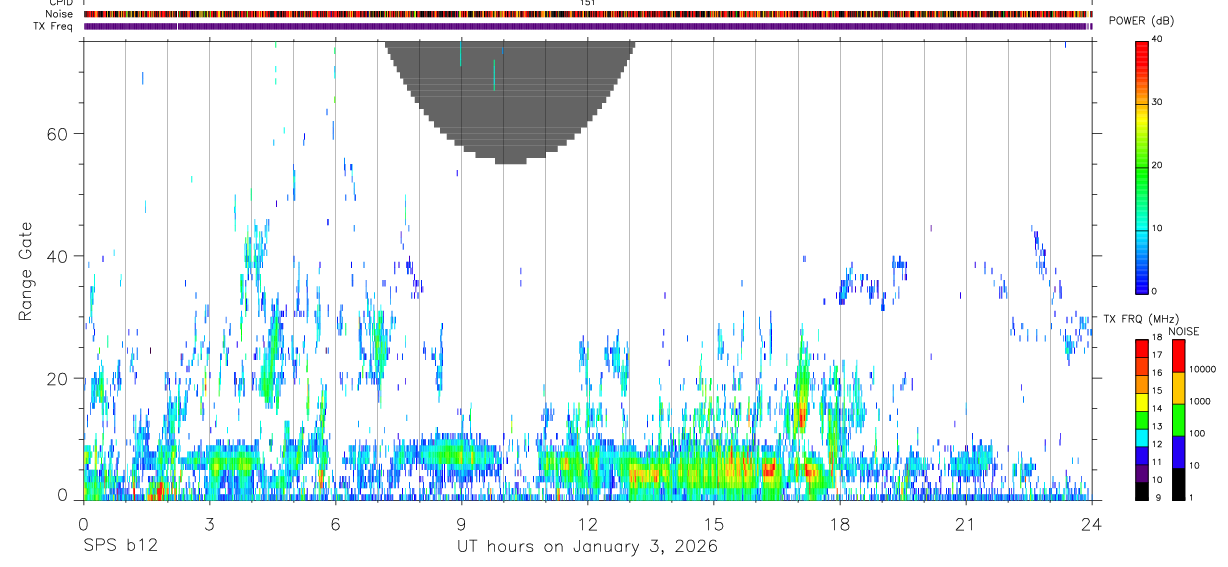This screenshot has height=567, width=1228.
Task: Click the TX Freq row label at the top left
Action: pyautogui.click(x=53, y=26)
